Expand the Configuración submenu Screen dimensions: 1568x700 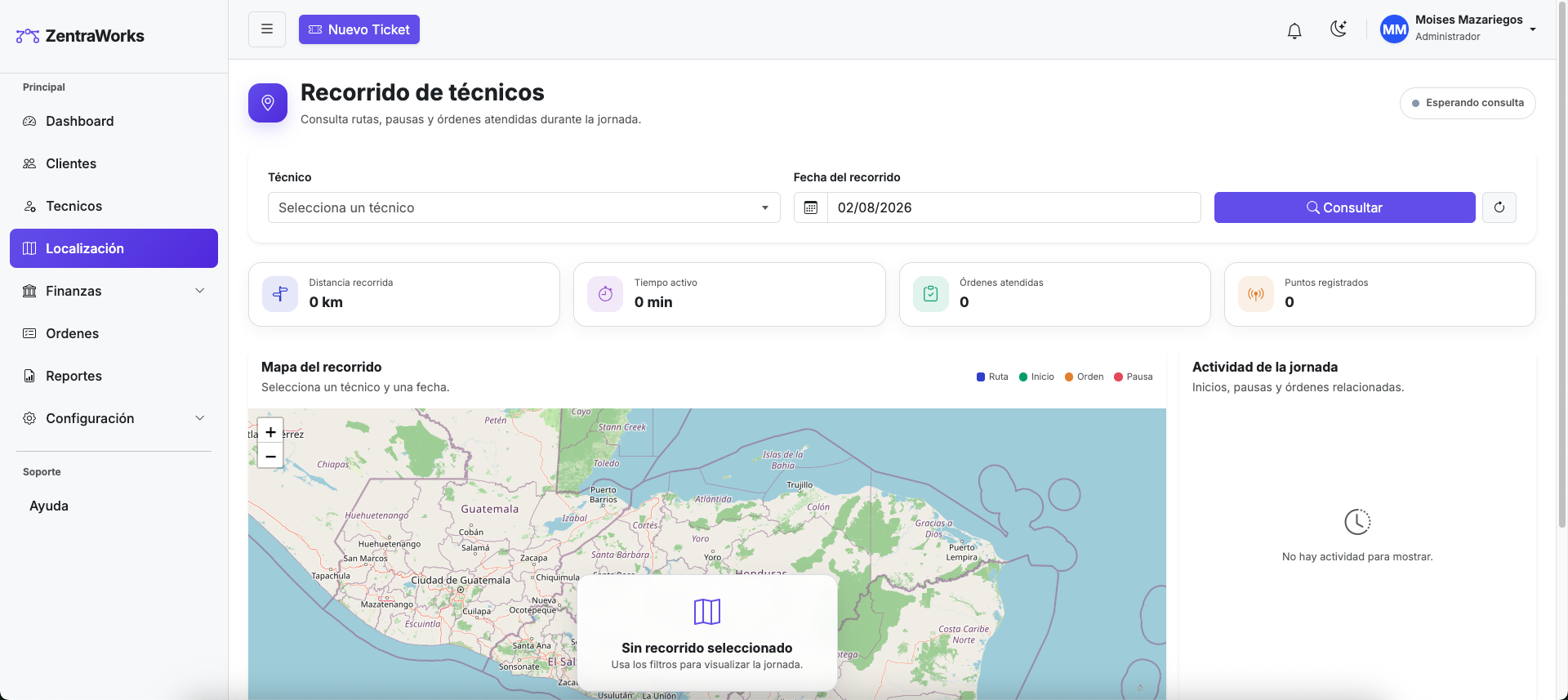(x=114, y=418)
